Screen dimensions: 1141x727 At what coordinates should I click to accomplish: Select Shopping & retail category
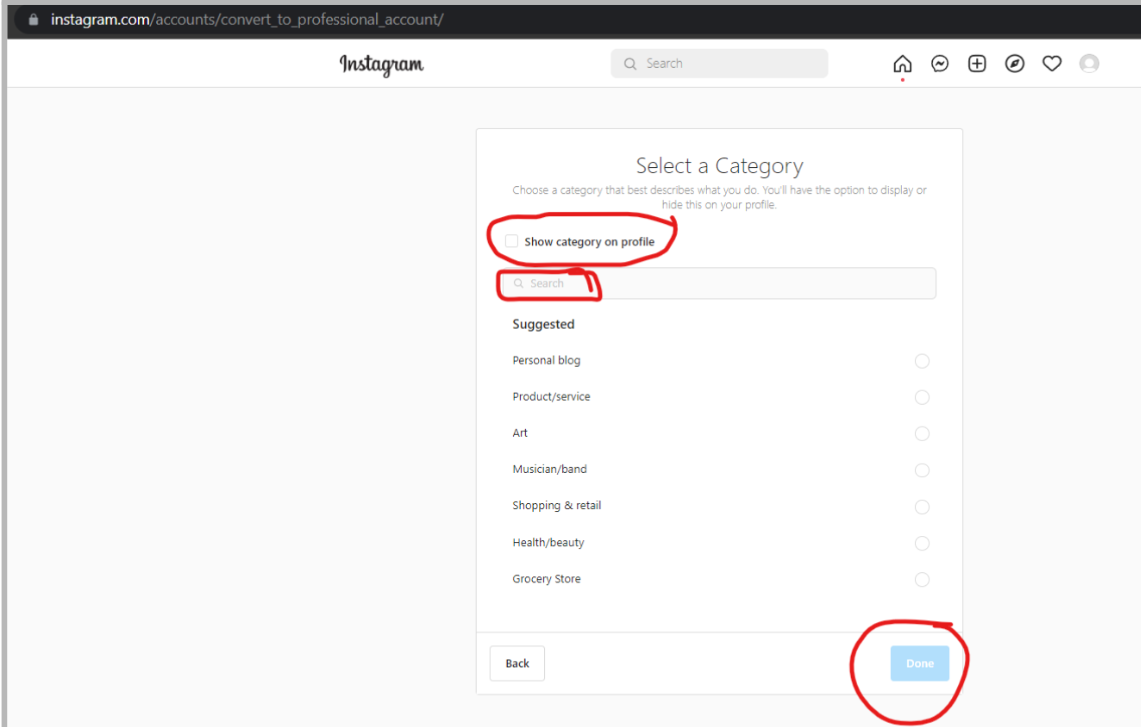(x=922, y=507)
